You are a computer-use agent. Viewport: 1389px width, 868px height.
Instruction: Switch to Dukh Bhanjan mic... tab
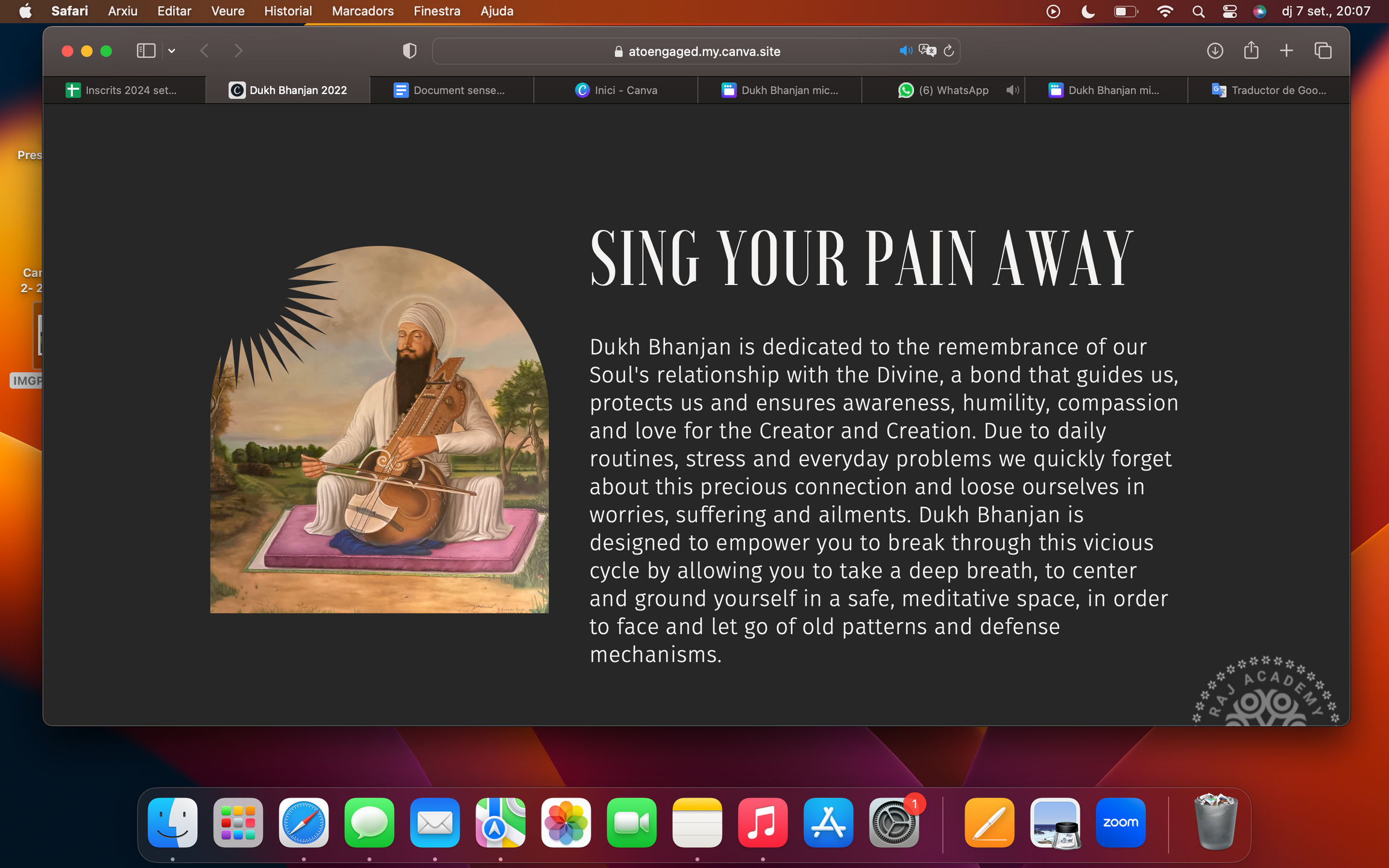click(x=780, y=90)
